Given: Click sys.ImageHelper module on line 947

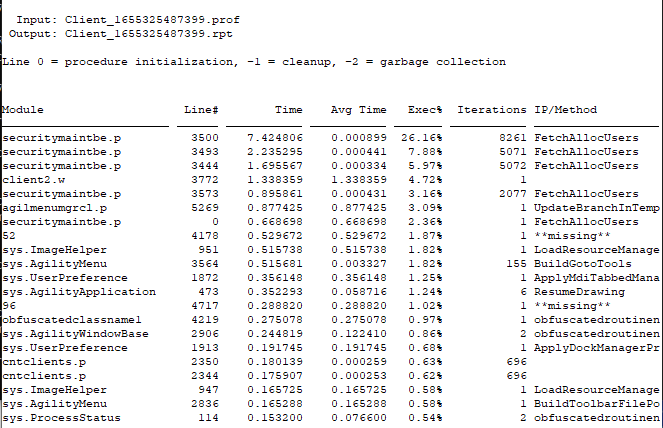Looking at the screenshot, I should 54,390.
